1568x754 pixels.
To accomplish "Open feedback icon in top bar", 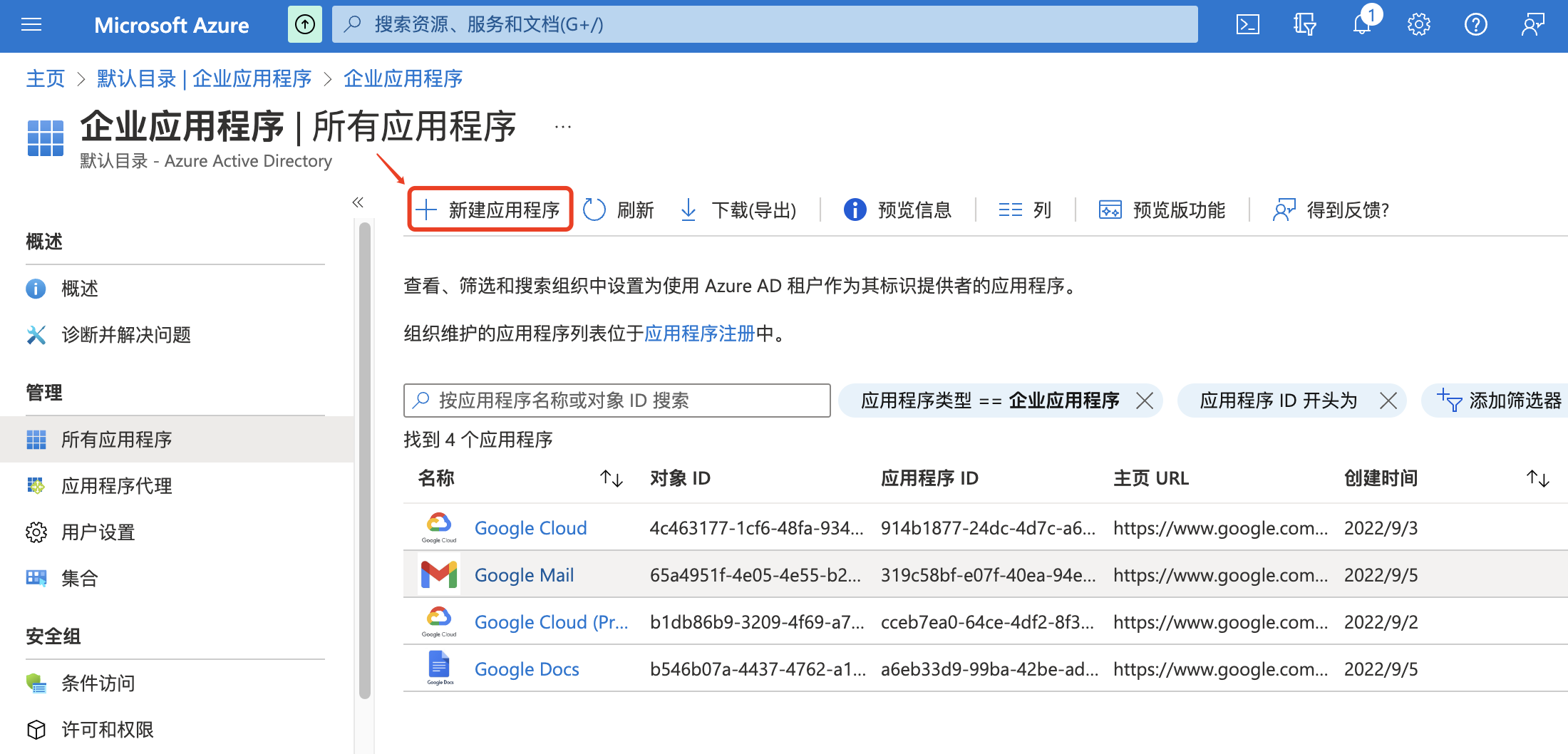I will point(1532,25).
